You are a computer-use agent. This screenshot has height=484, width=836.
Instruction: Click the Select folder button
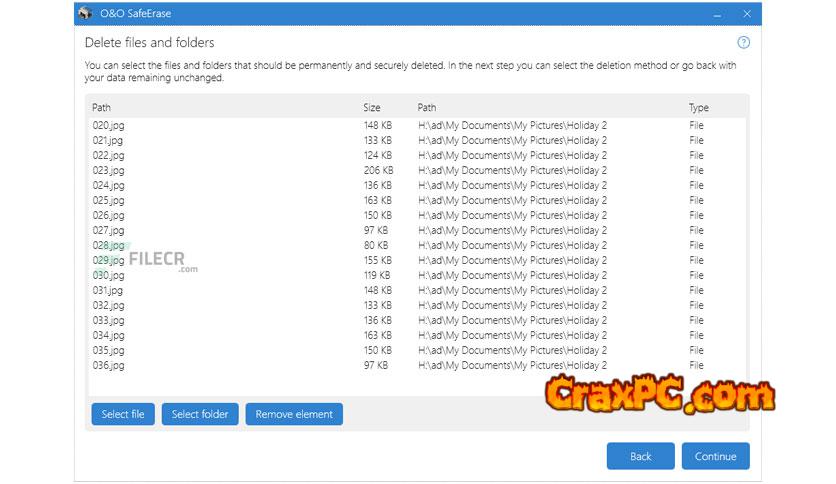click(200, 414)
